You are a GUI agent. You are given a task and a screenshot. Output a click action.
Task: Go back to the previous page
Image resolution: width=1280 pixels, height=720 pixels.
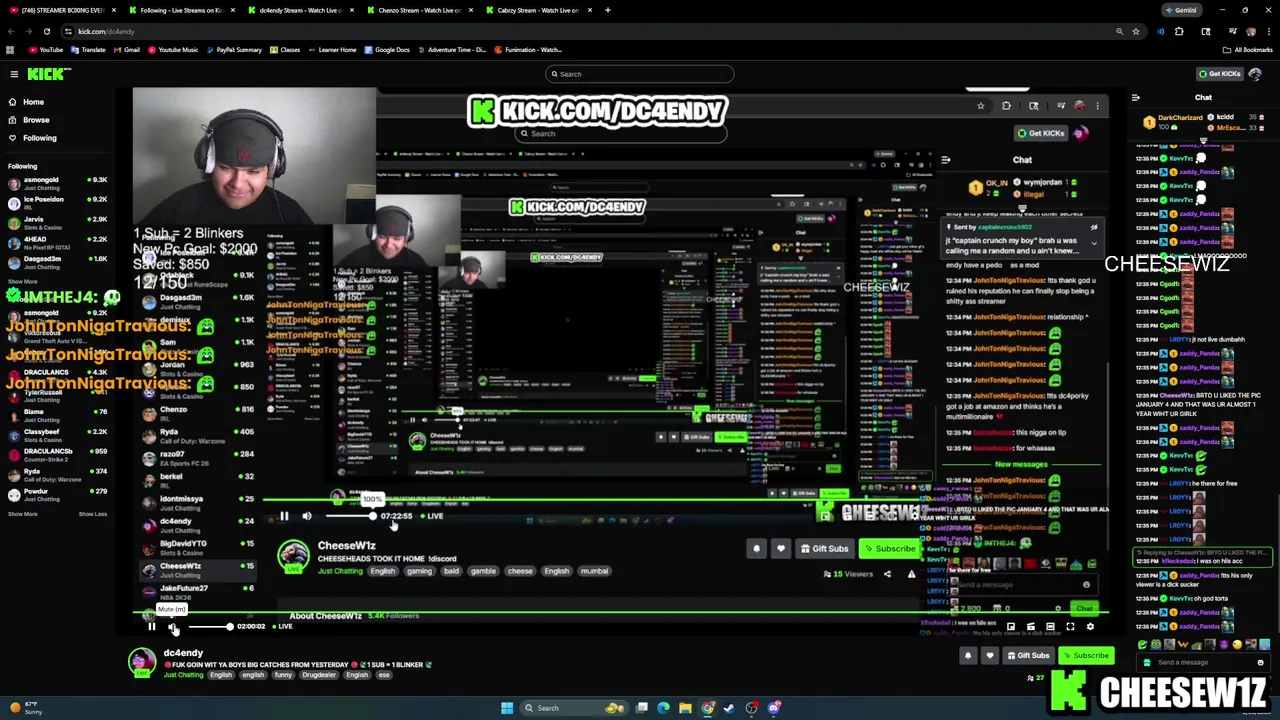point(11,31)
